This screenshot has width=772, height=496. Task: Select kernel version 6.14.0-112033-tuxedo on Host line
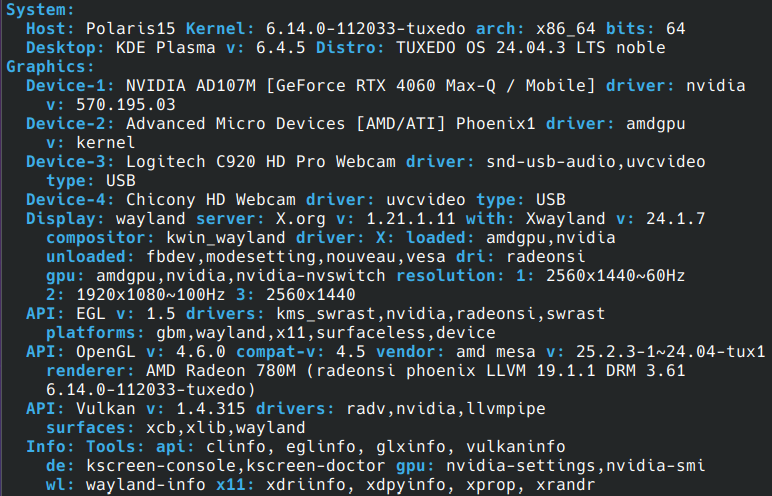tap(365, 29)
